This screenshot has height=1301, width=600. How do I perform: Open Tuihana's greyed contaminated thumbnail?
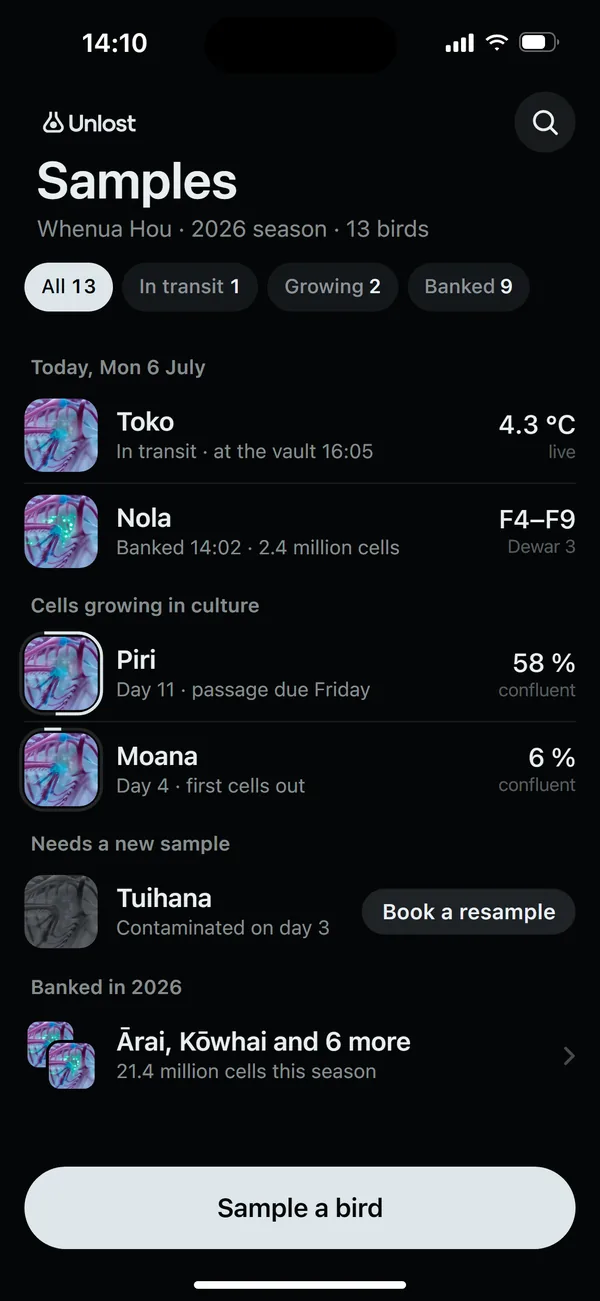(61, 912)
